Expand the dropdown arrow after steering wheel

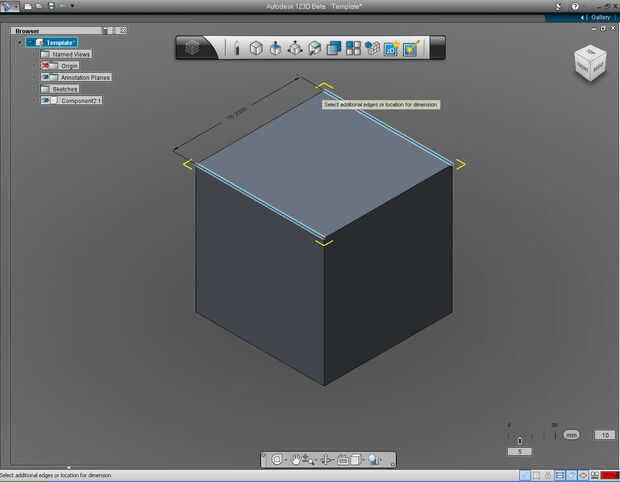pos(285,460)
